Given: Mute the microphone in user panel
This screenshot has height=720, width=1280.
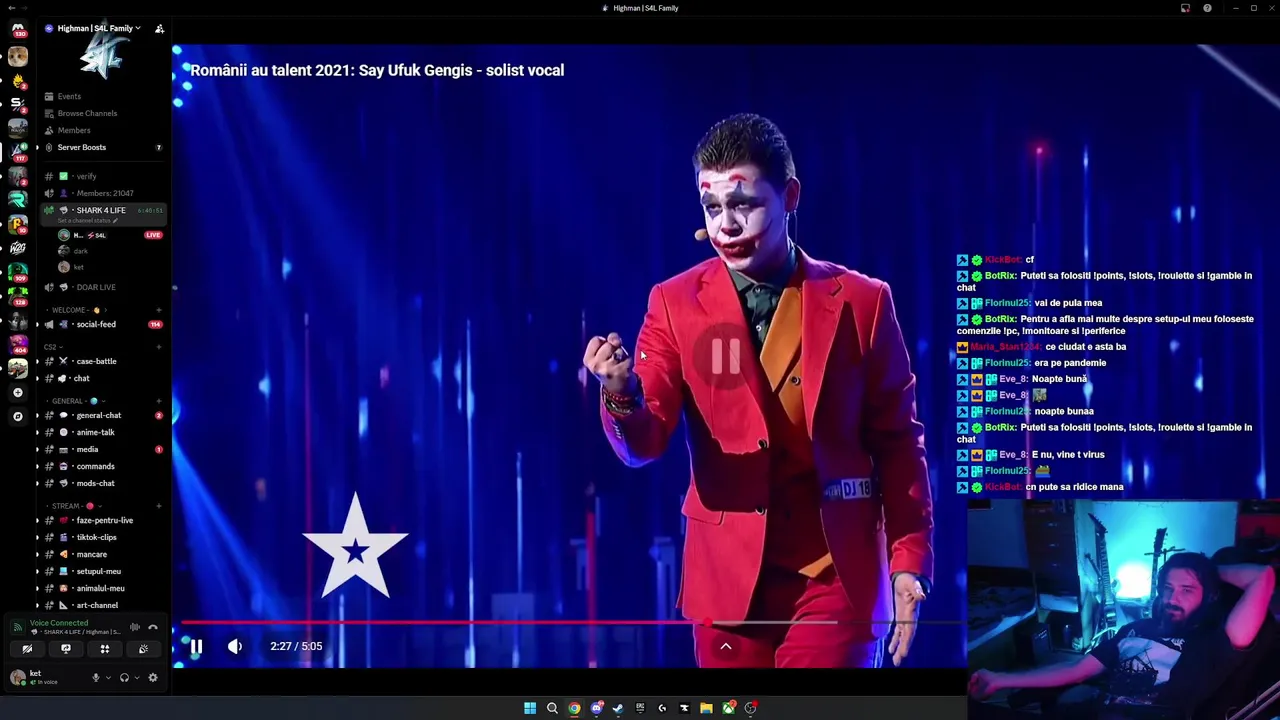Looking at the screenshot, I should (x=96, y=677).
